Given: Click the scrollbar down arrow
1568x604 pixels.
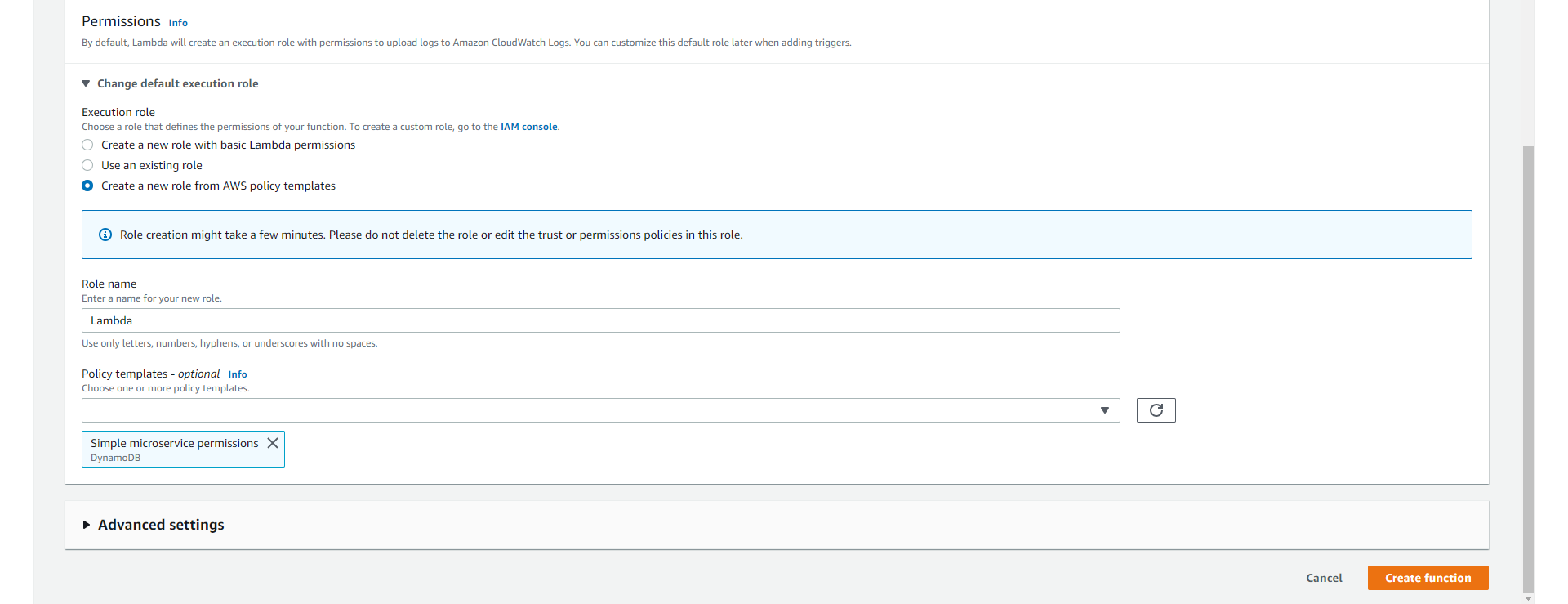Looking at the screenshot, I should coord(1529,599).
